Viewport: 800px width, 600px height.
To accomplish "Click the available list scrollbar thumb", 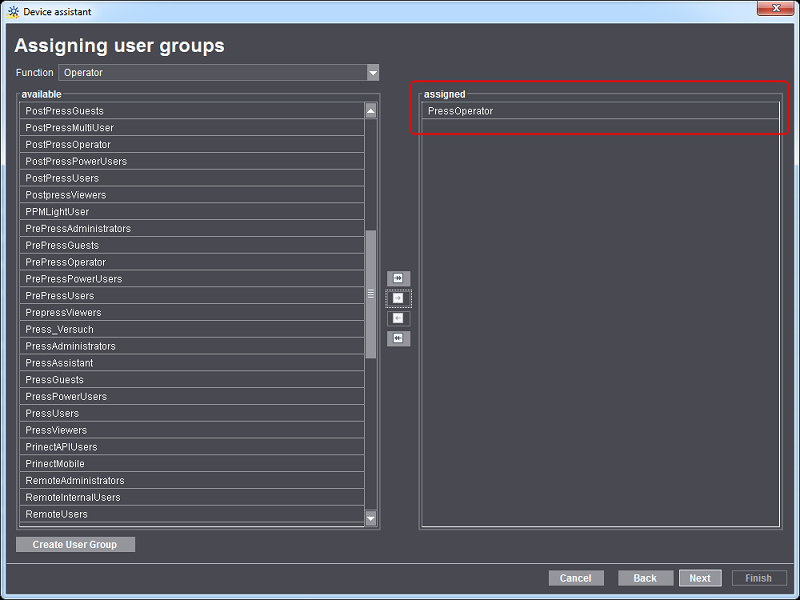I will [x=371, y=293].
